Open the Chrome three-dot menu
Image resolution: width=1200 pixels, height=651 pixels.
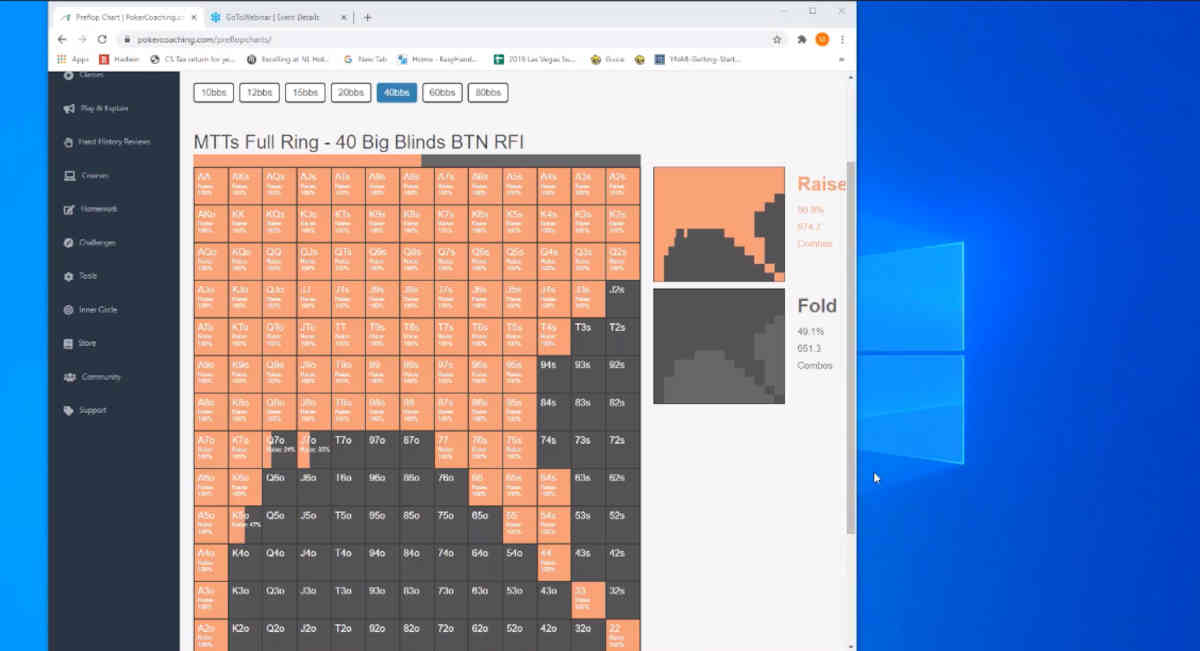point(842,39)
